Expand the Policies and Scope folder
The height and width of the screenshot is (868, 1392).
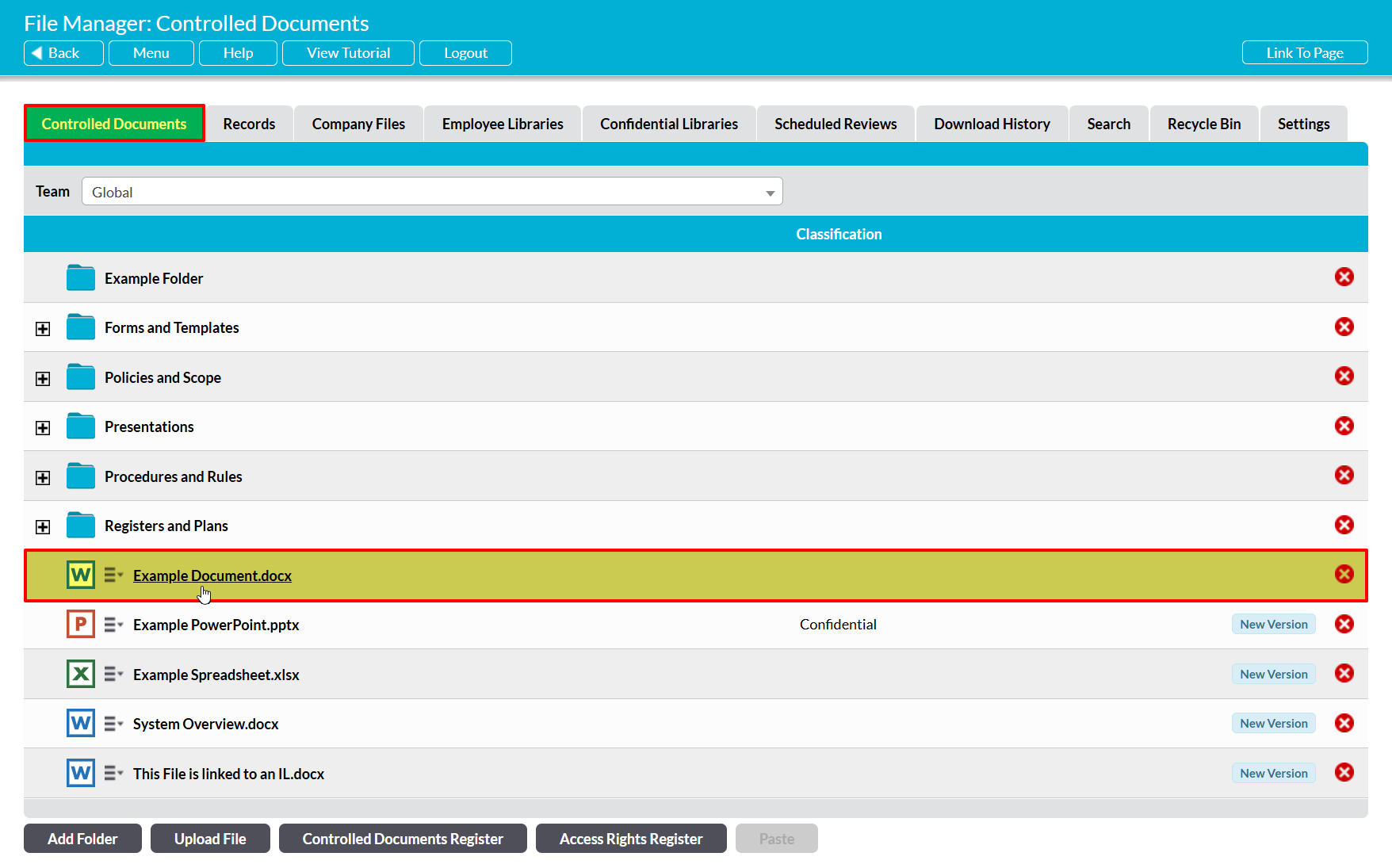[x=43, y=379]
